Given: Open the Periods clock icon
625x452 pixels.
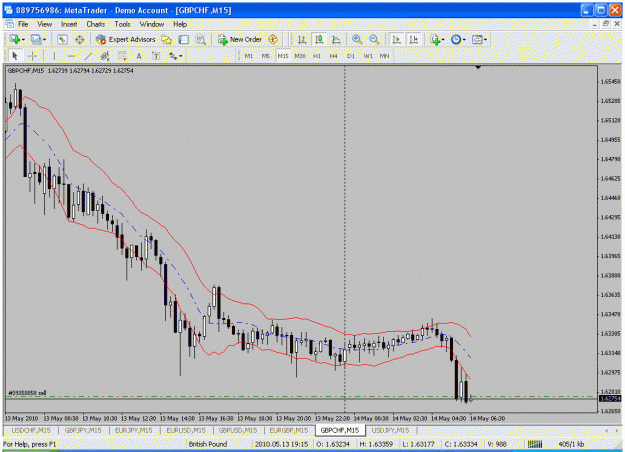Looking at the screenshot, I should [456, 39].
